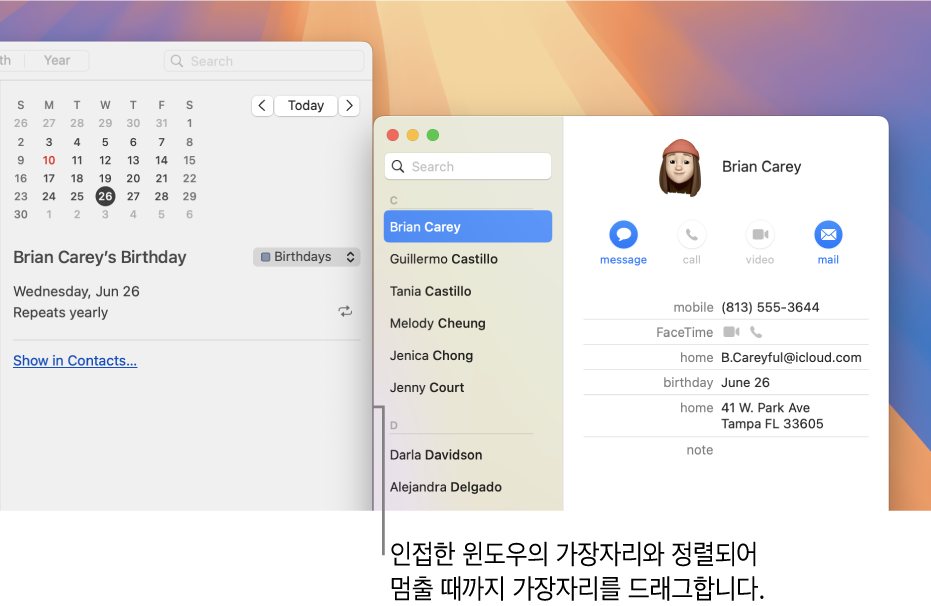Click the Today button in Calendar

(x=306, y=106)
